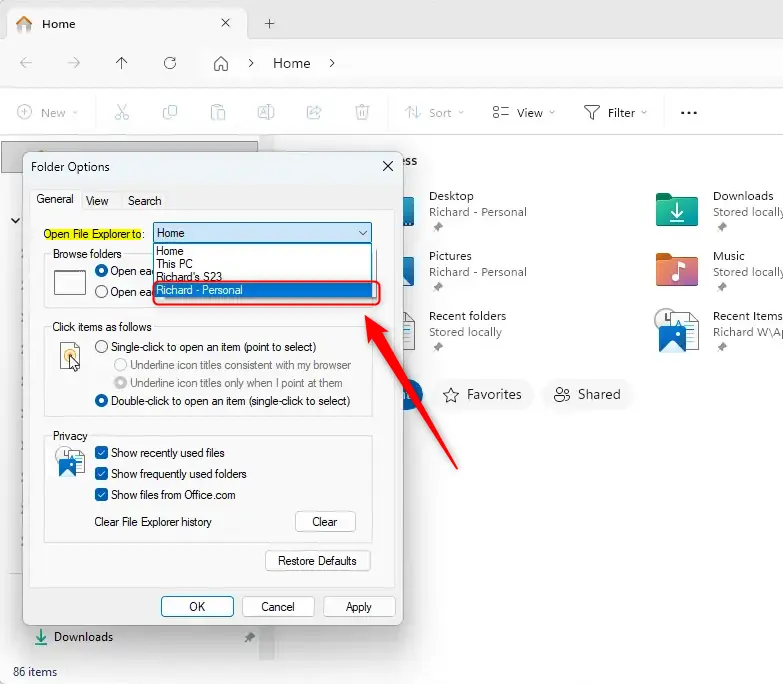Screen dimensions: 783x684
Task: Select the Favorites tab
Action: click(x=482, y=394)
